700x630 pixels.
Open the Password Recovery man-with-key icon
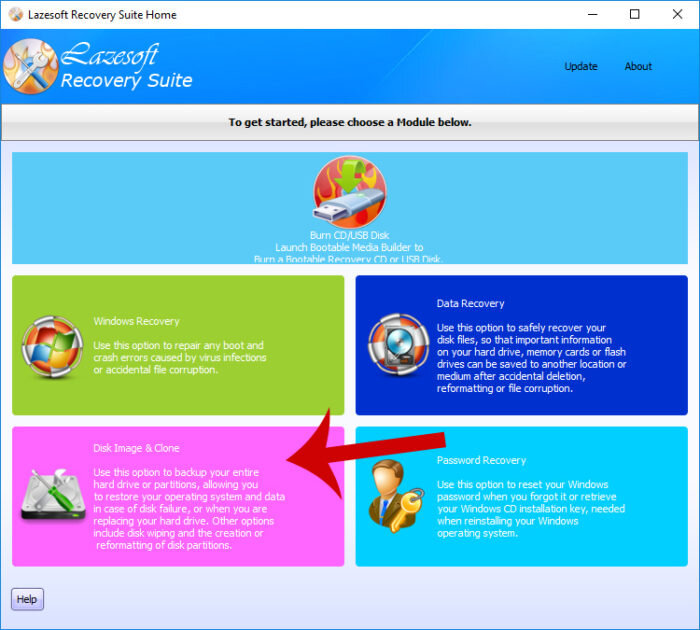[396, 496]
